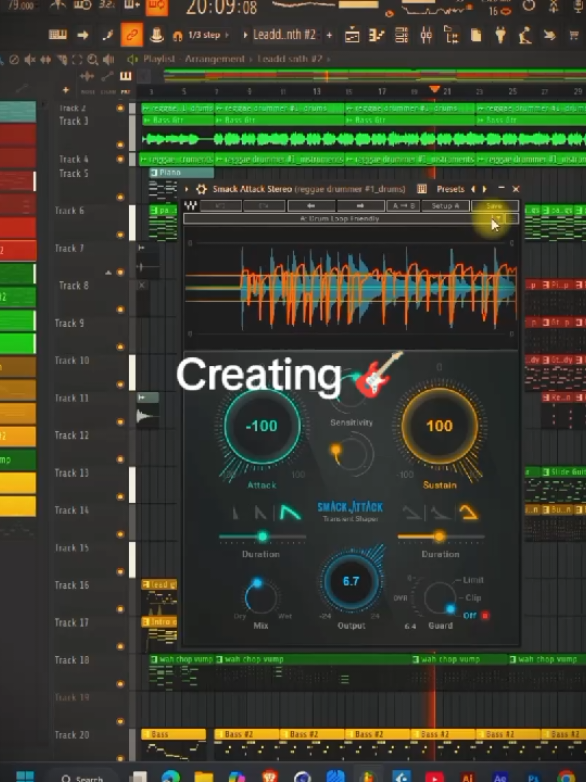The width and height of the screenshot is (586, 782).
Task: Open Windows Start menu on taskbar
Action: [x=25, y=776]
